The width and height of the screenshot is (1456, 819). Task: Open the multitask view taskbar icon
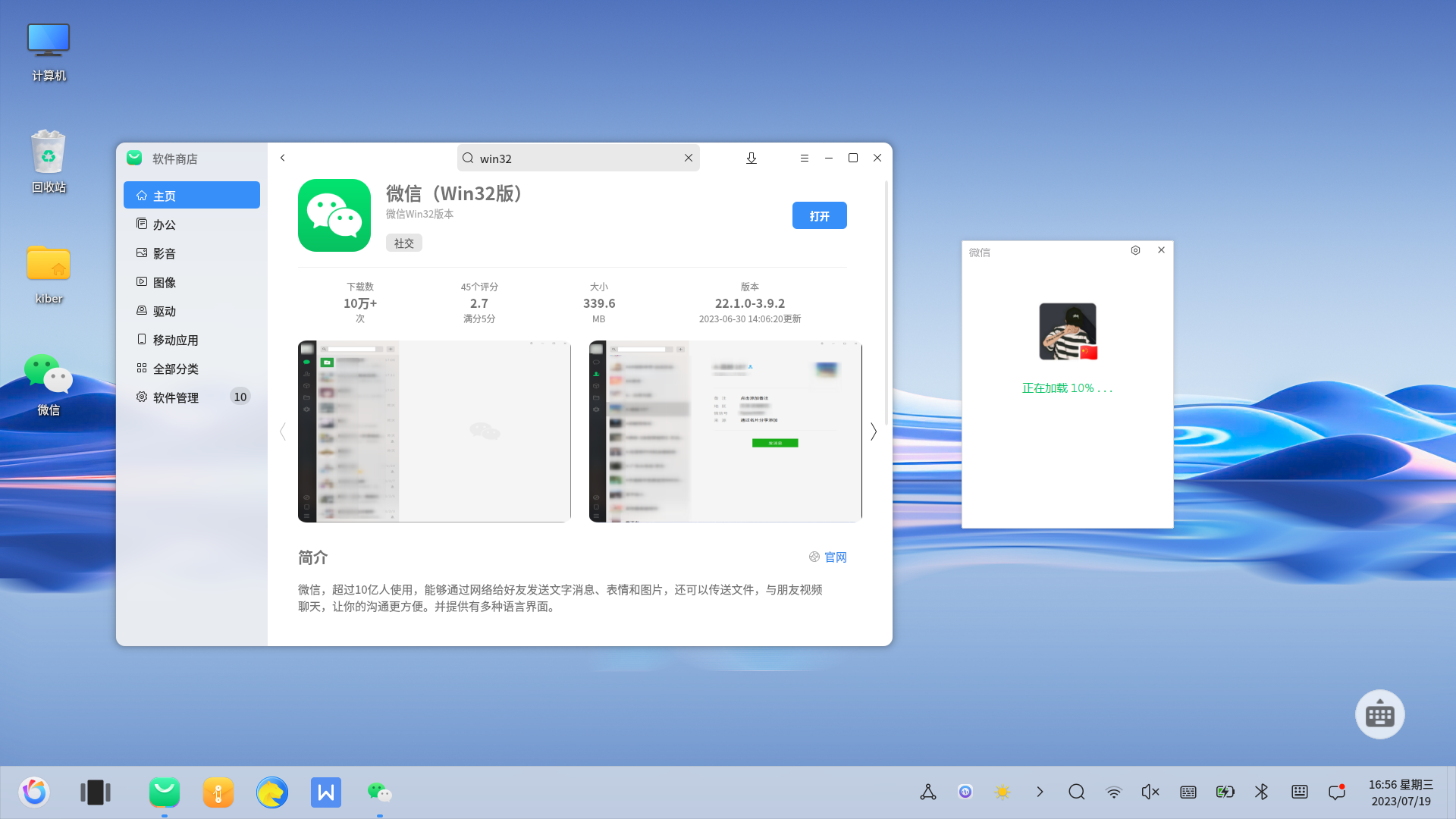click(96, 792)
